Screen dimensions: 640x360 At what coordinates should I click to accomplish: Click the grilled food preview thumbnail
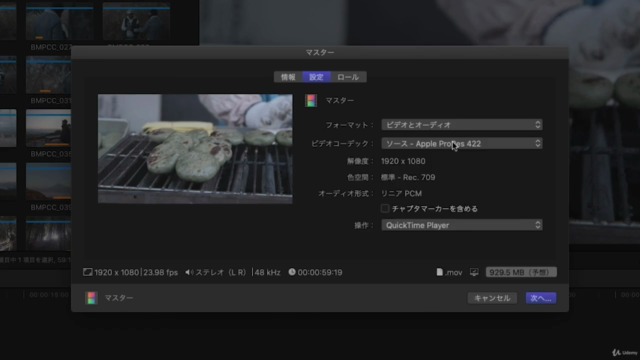click(x=195, y=149)
